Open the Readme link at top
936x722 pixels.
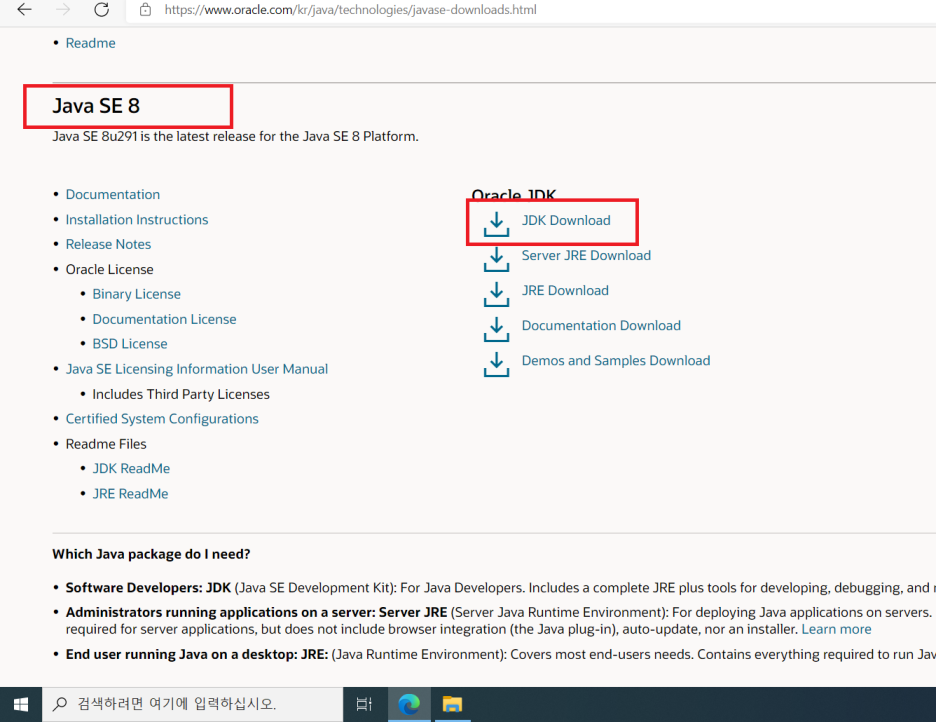pos(91,43)
